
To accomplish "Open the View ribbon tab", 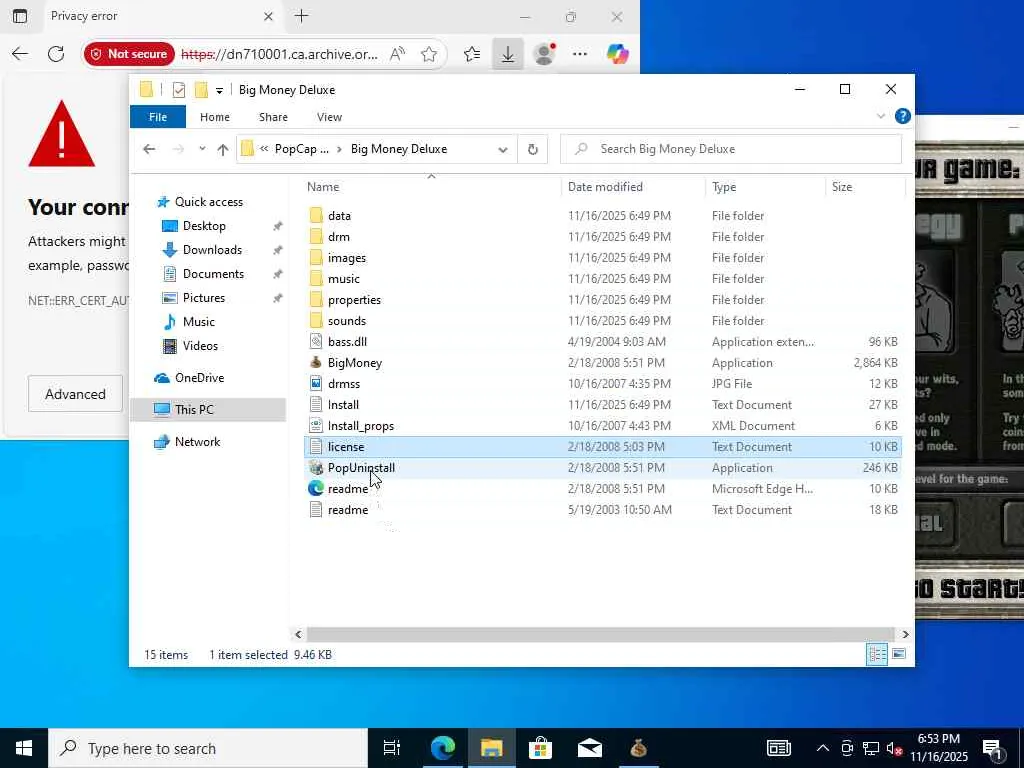I will (x=329, y=117).
